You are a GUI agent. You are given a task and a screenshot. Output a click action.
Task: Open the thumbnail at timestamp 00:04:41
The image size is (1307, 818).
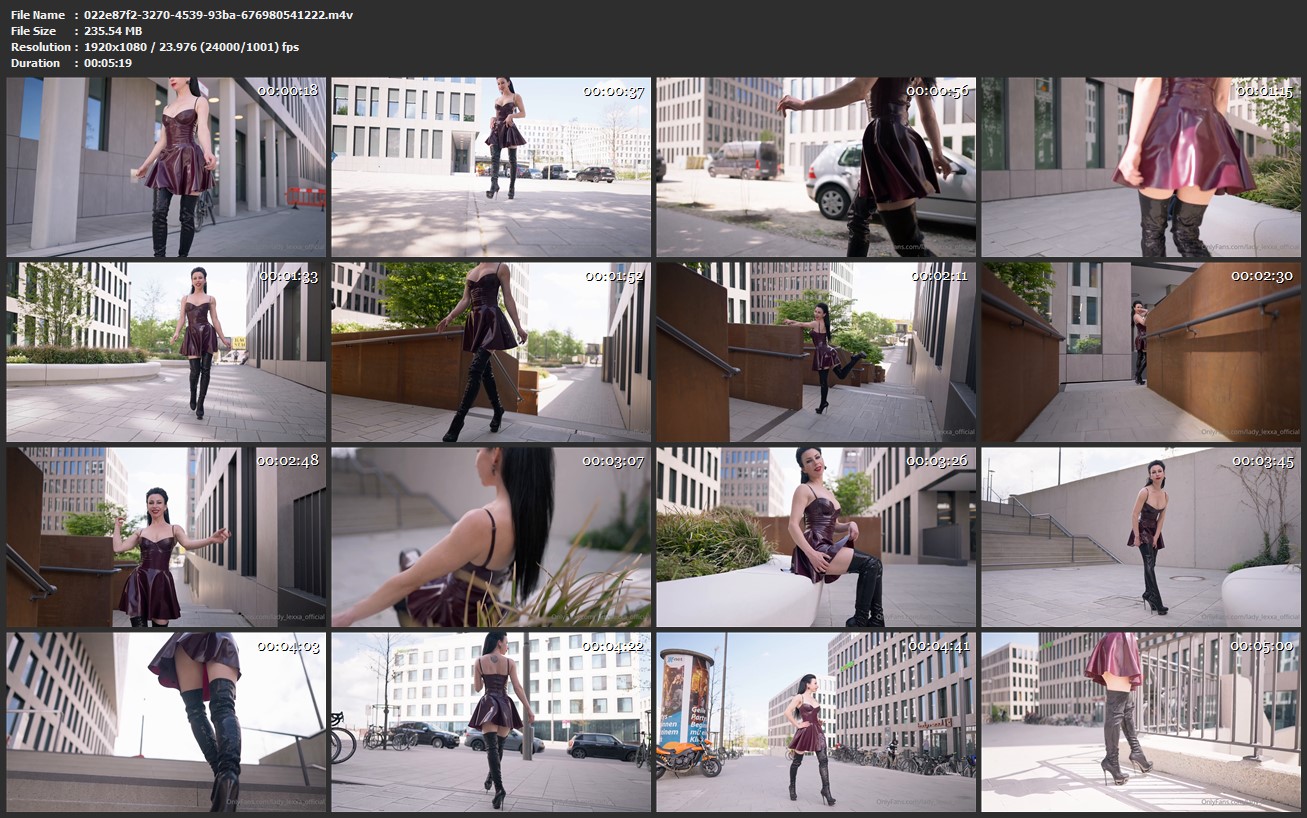point(816,722)
